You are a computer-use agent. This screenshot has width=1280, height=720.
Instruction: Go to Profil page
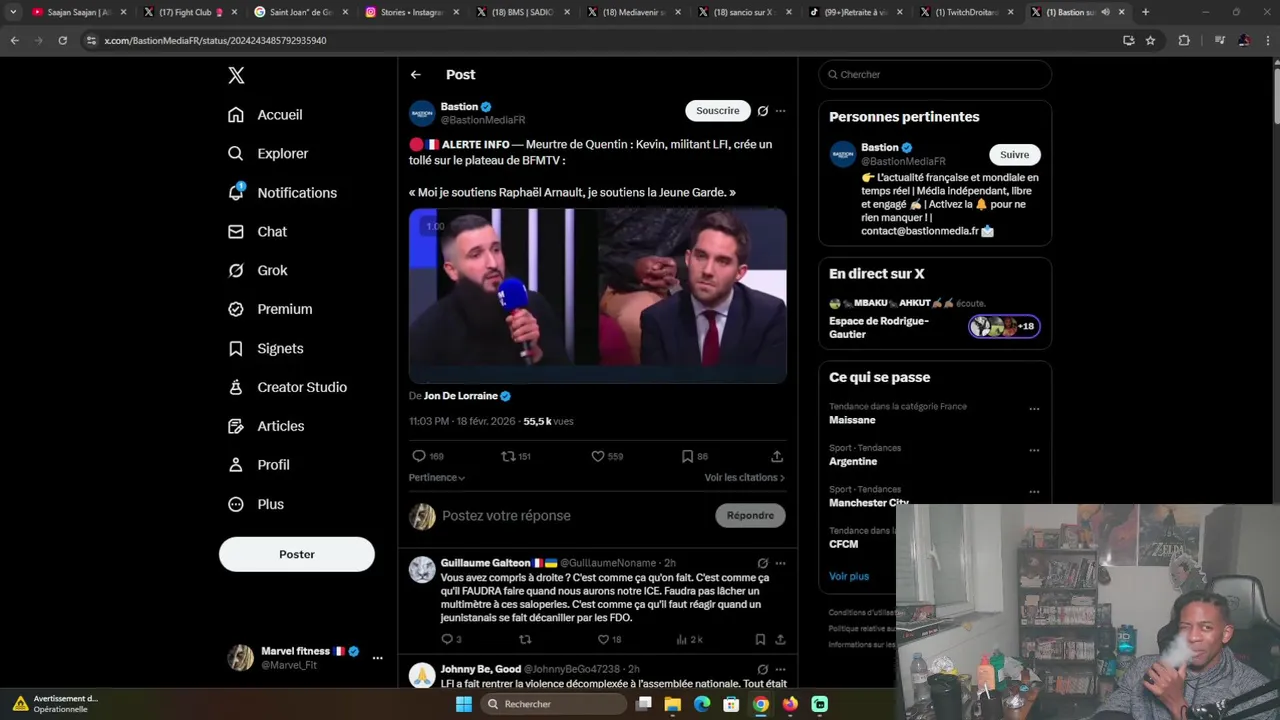pyautogui.click(x=259, y=465)
